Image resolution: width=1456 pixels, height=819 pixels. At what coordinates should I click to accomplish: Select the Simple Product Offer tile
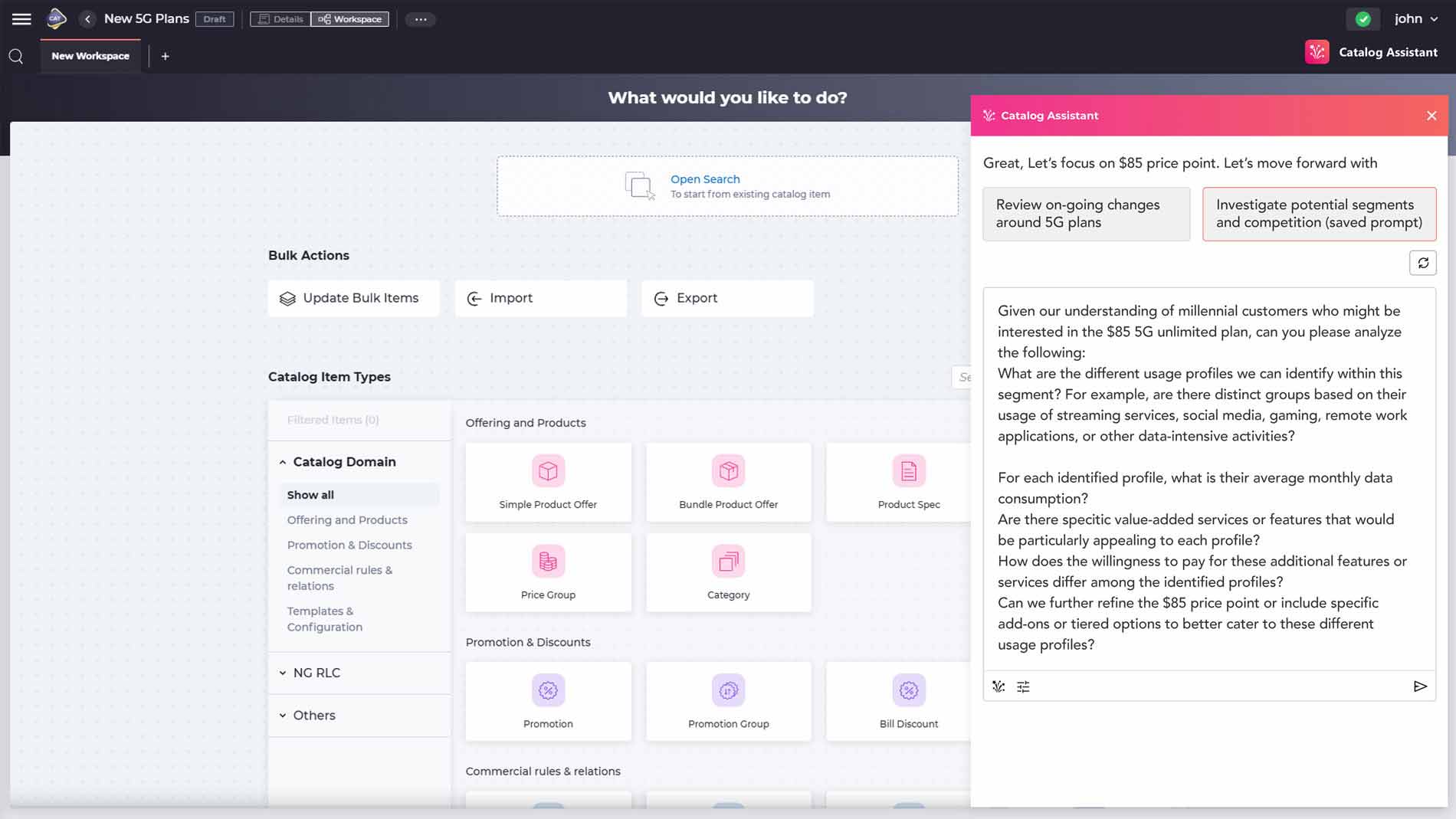548,482
